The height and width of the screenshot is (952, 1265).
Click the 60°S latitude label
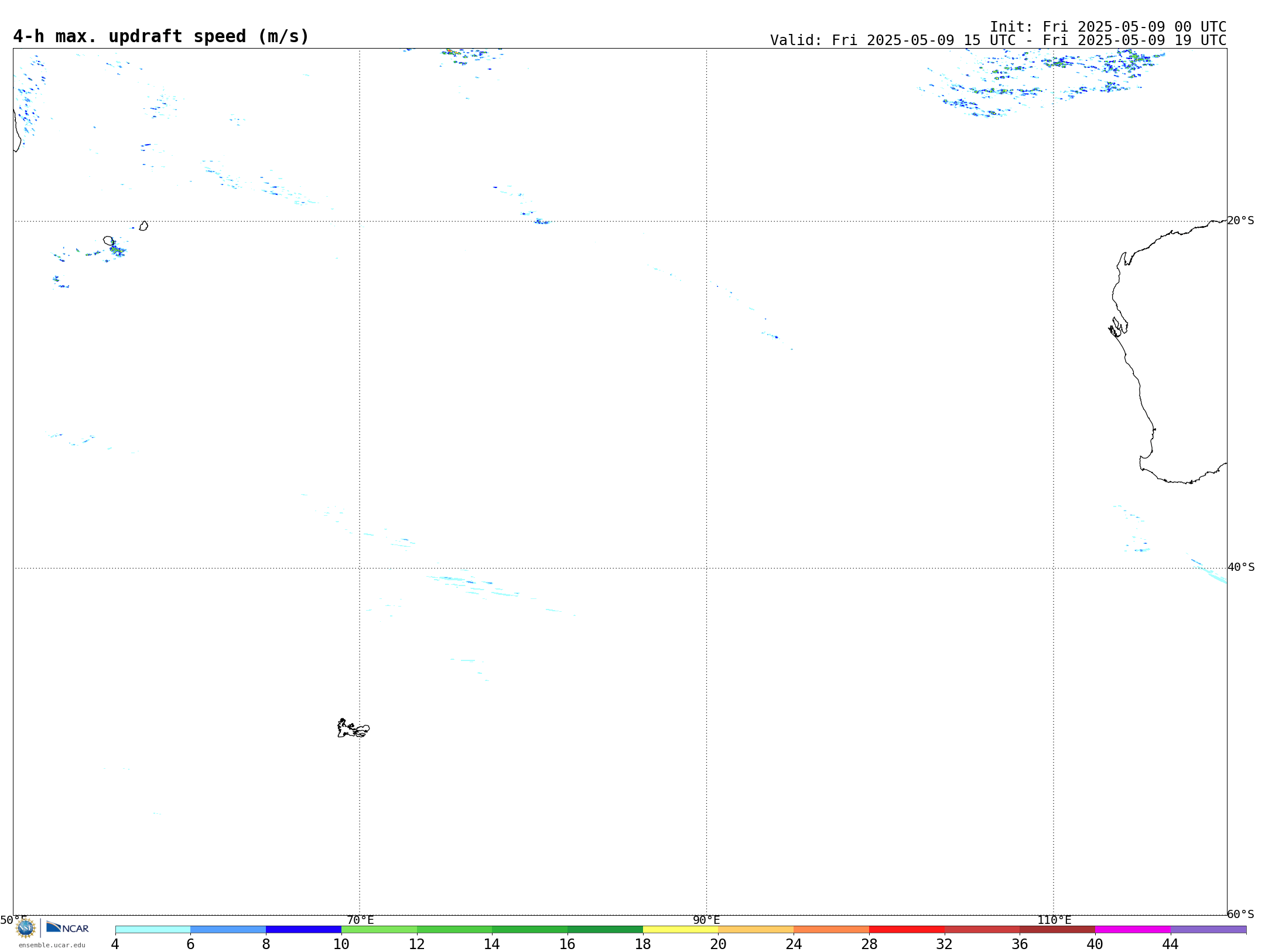coord(1240,914)
